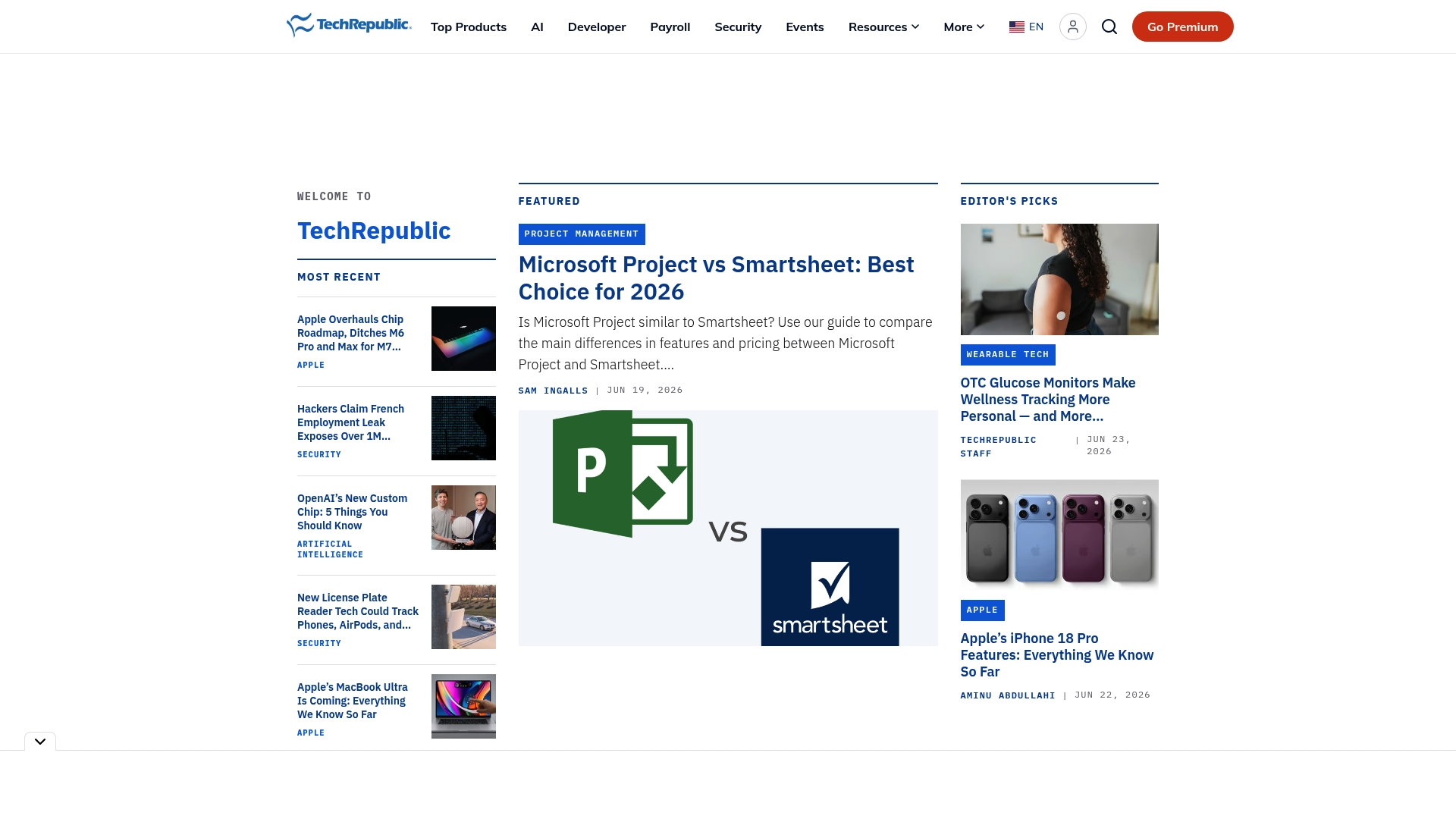Open the Developer nav item
1456x819 pixels.
597,27
